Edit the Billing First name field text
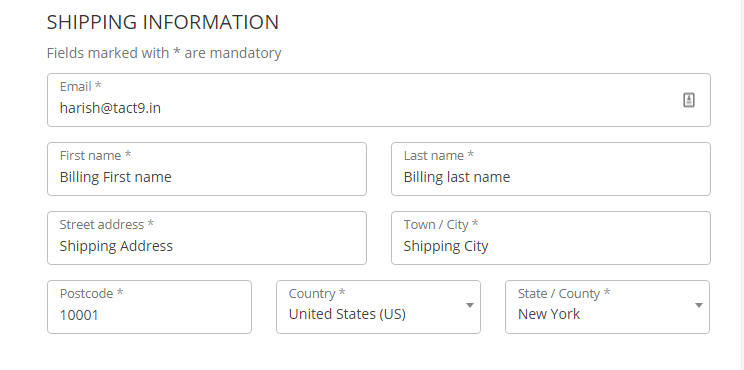744x370 pixels. pyautogui.click(x=115, y=177)
